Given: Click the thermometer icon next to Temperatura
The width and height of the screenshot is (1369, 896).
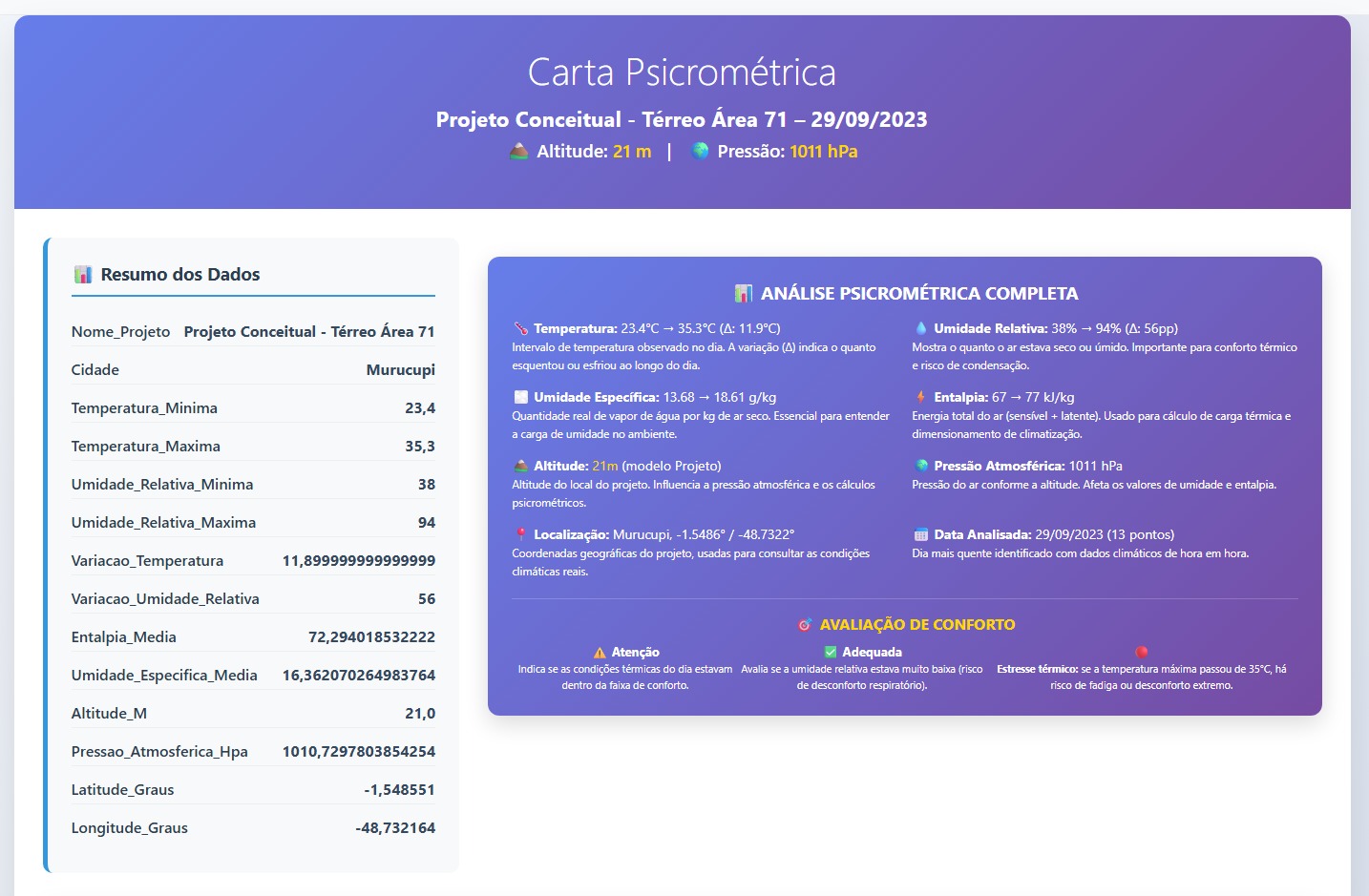Looking at the screenshot, I should pos(520,327).
